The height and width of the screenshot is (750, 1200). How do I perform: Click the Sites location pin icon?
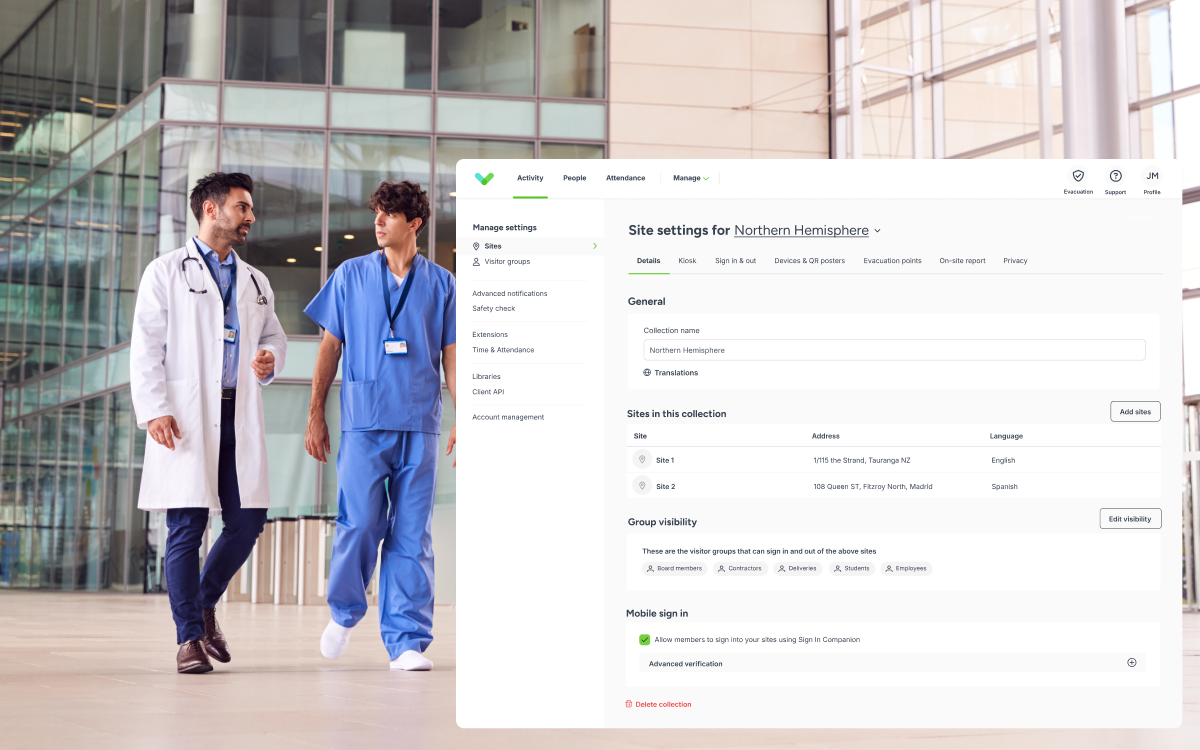pos(476,246)
